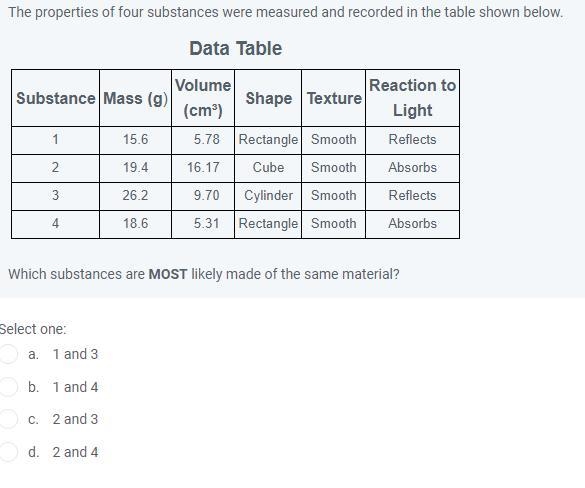Click the Volume (cm³) column header
585x488 pixels.
(x=203, y=98)
